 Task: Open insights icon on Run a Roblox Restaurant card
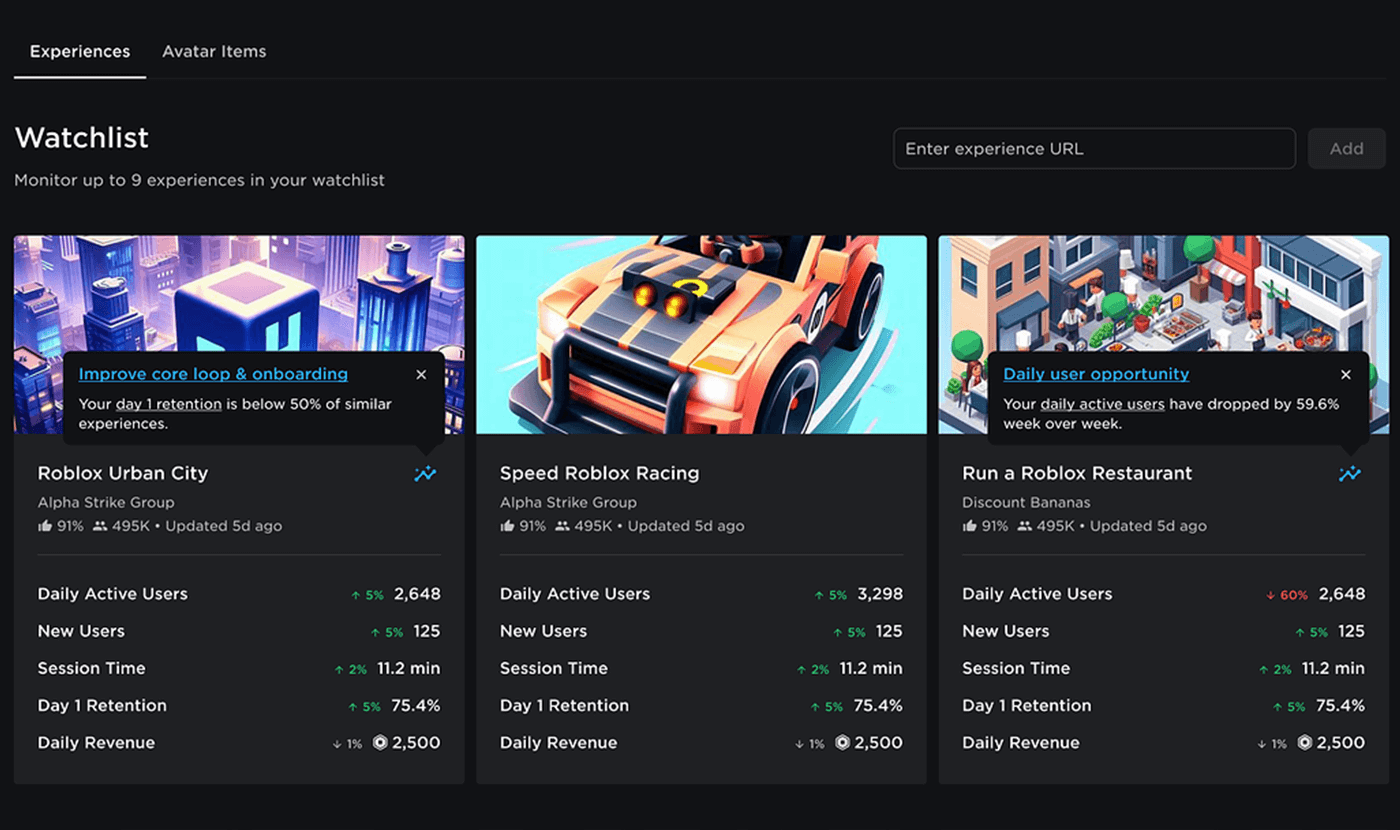[1350, 474]
